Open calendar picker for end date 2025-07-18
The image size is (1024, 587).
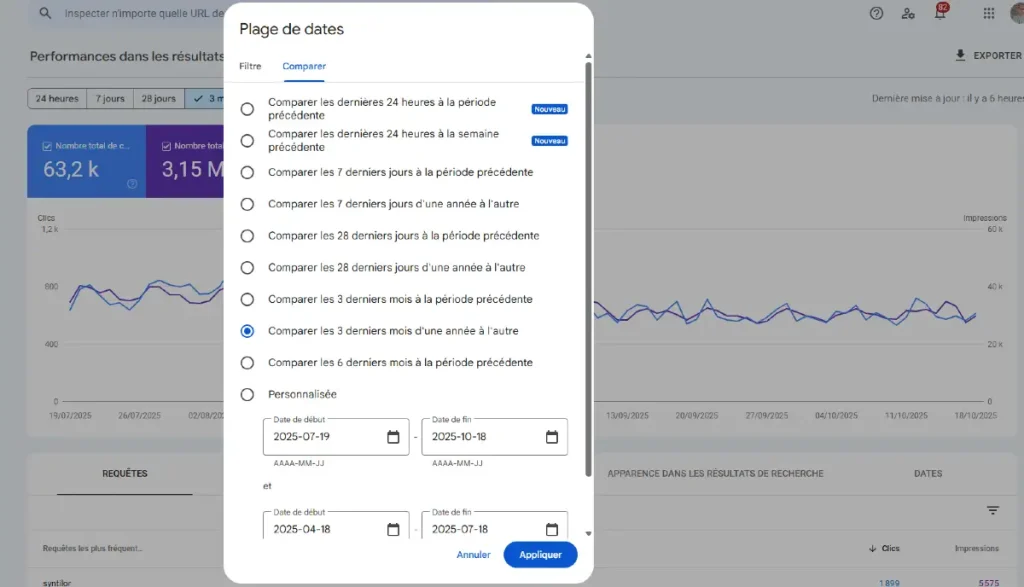552,529
